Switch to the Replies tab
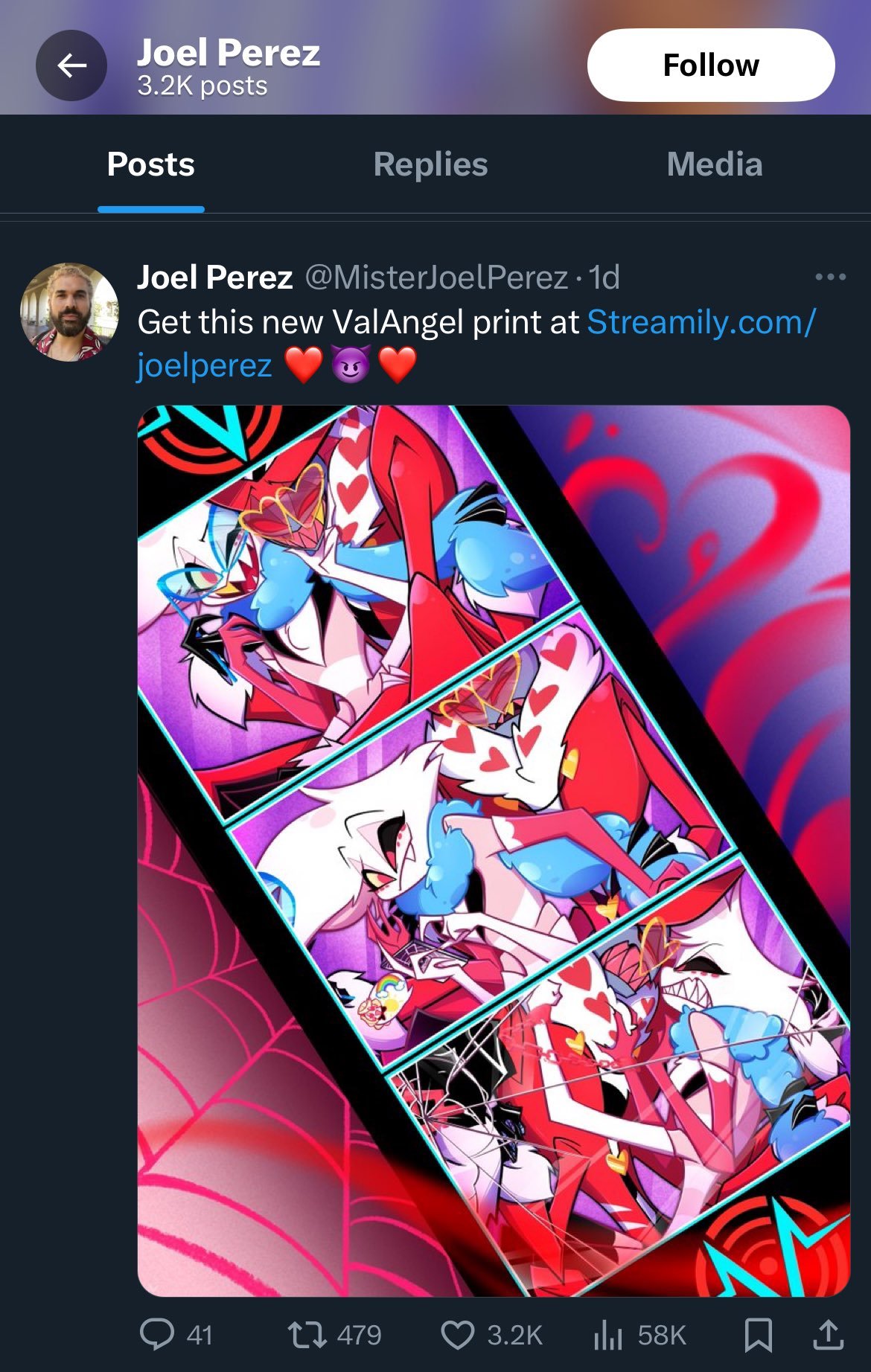Image resolution: width=871 pixels, height=1372 pixels. (x=430, y=164)
